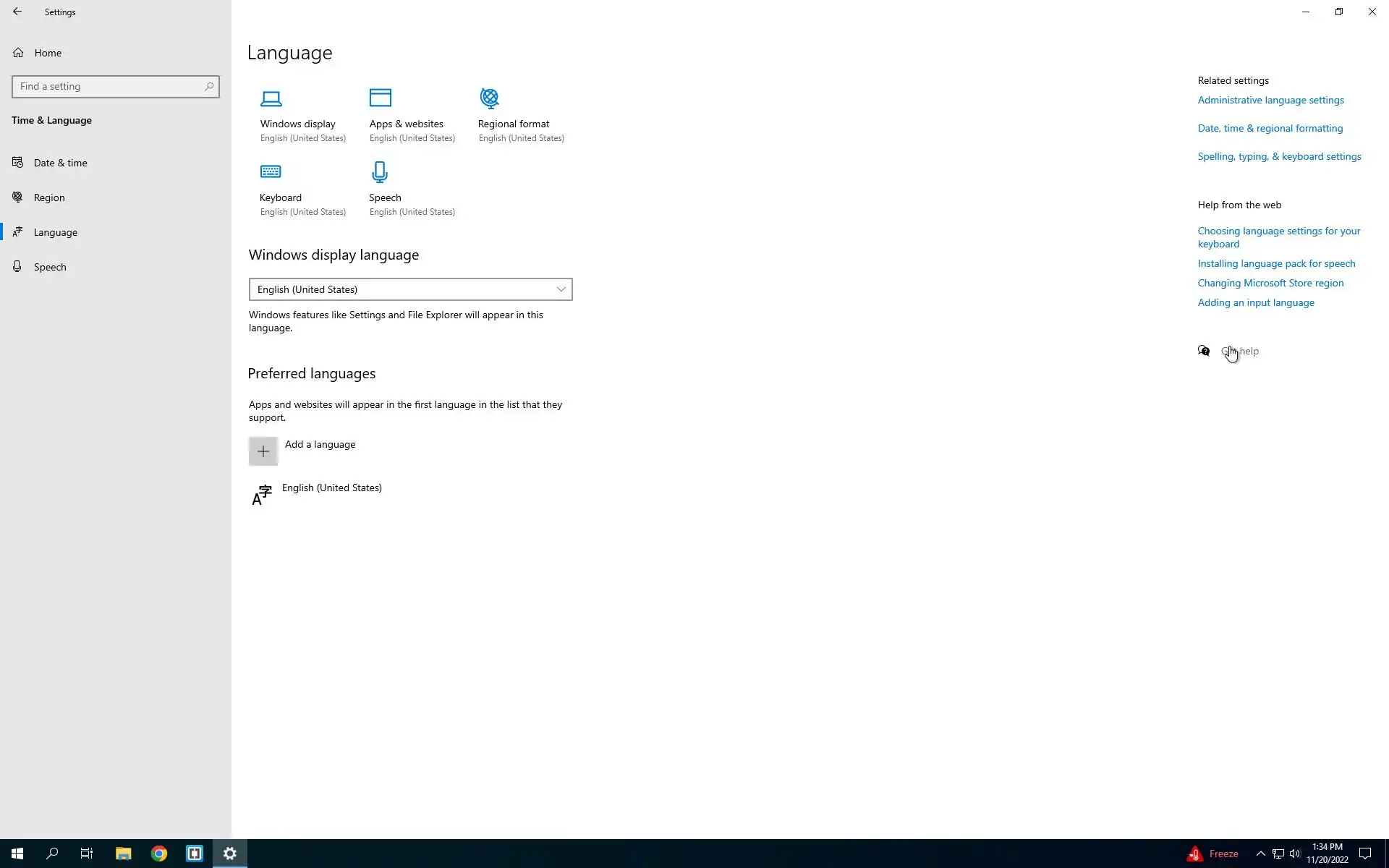Click the Get help chat icon
1389x868 pixels.
[1204, 351]
